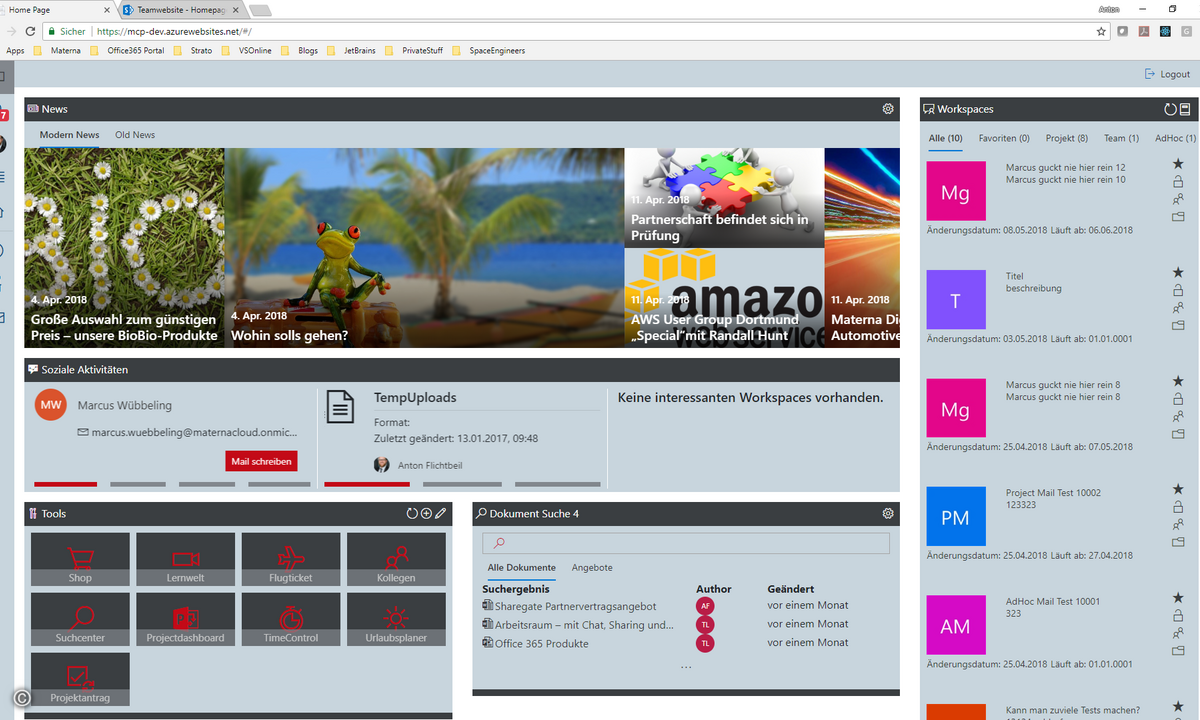Toggle favorite star on 'Marcus guckt nie hier rein 12'

pos(1178,164)
